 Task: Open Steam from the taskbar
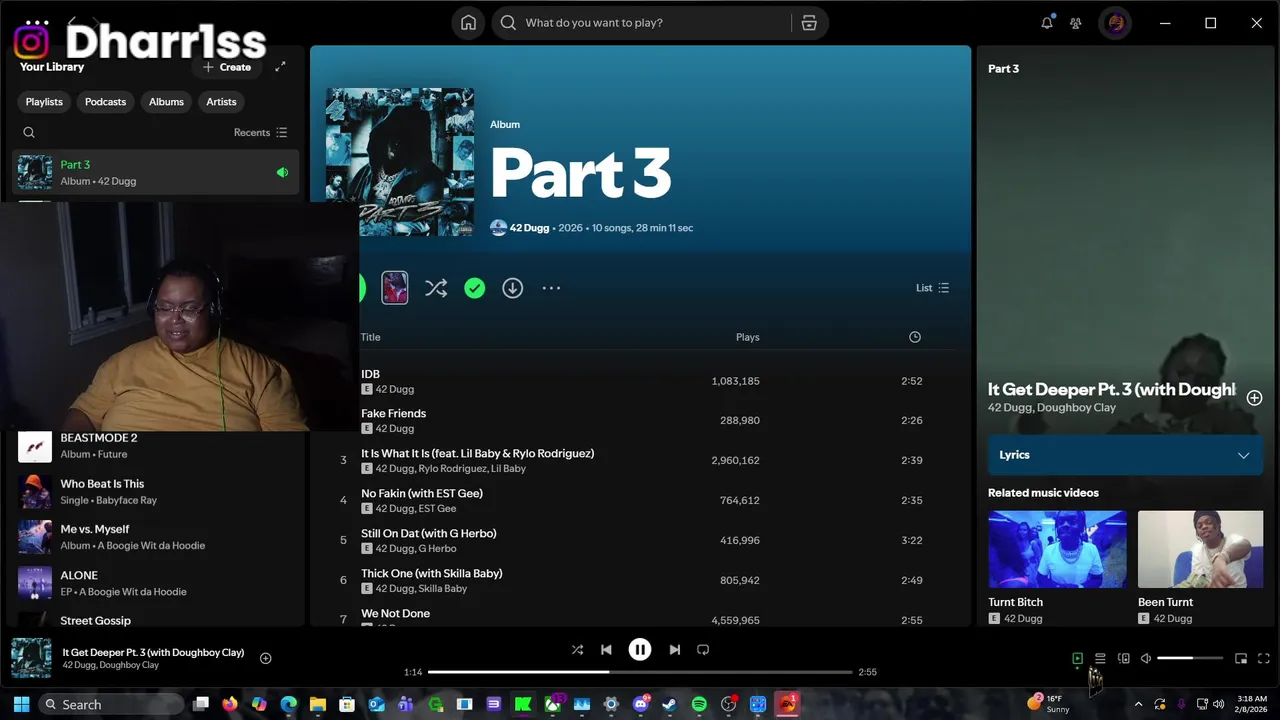669,704
